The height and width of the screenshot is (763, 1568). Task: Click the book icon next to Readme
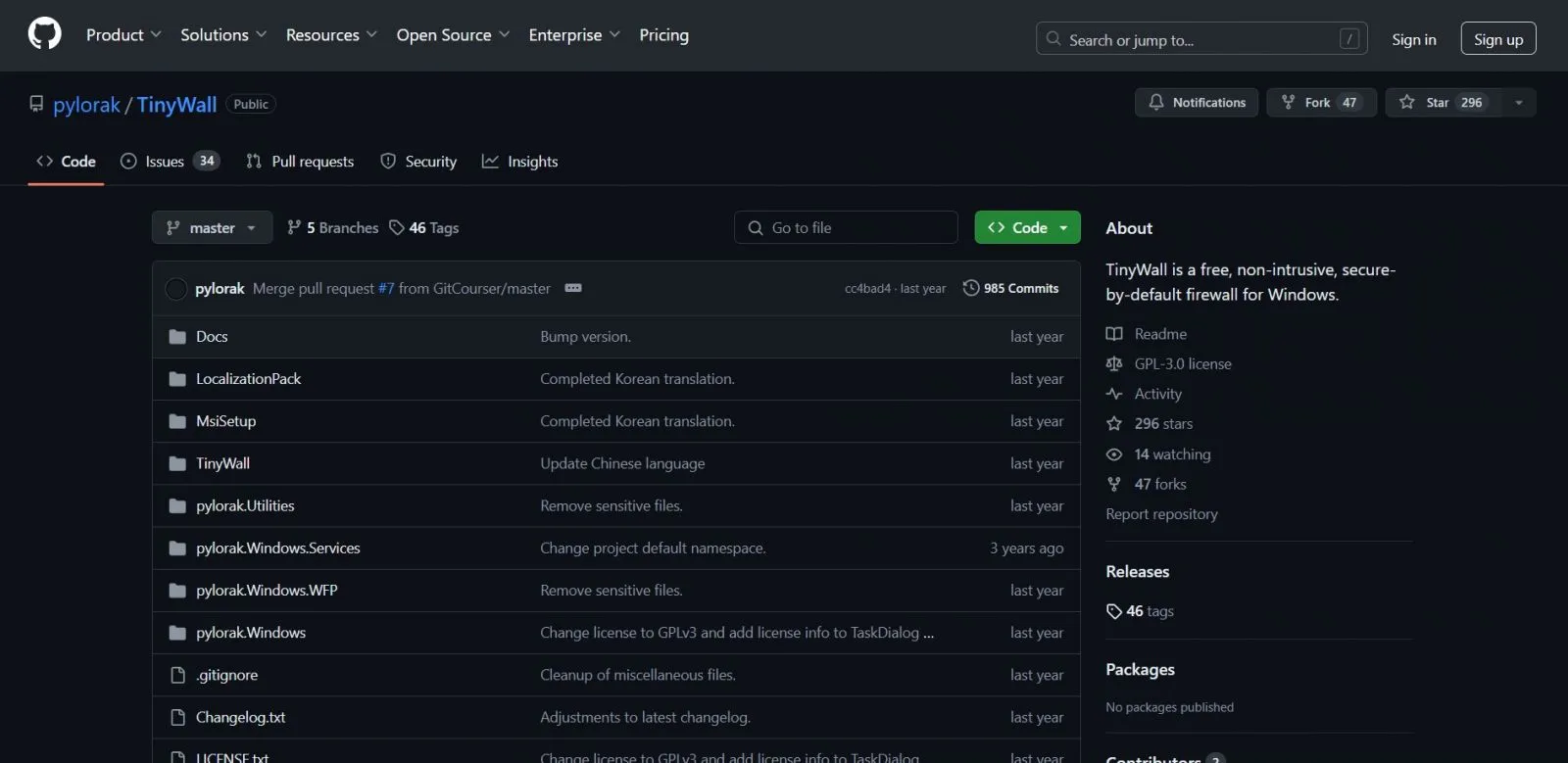coord(1114,334)
